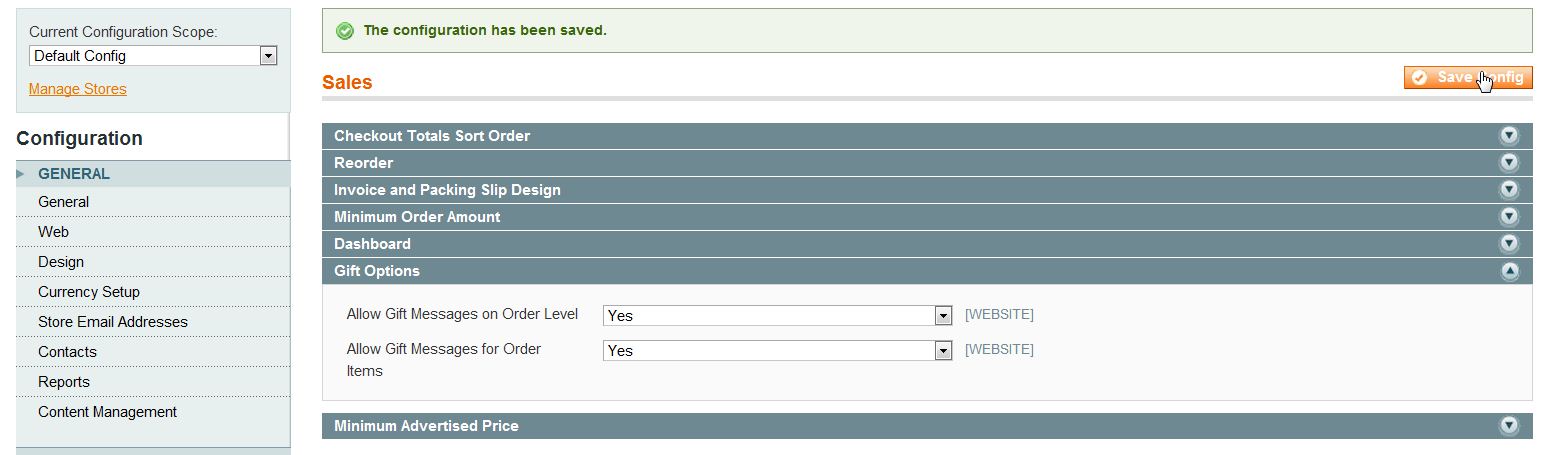The height and width of the screenshot is (455, 1549).
Task: Toggle the GENERAL group in sidebar
Action: (74, 174)
